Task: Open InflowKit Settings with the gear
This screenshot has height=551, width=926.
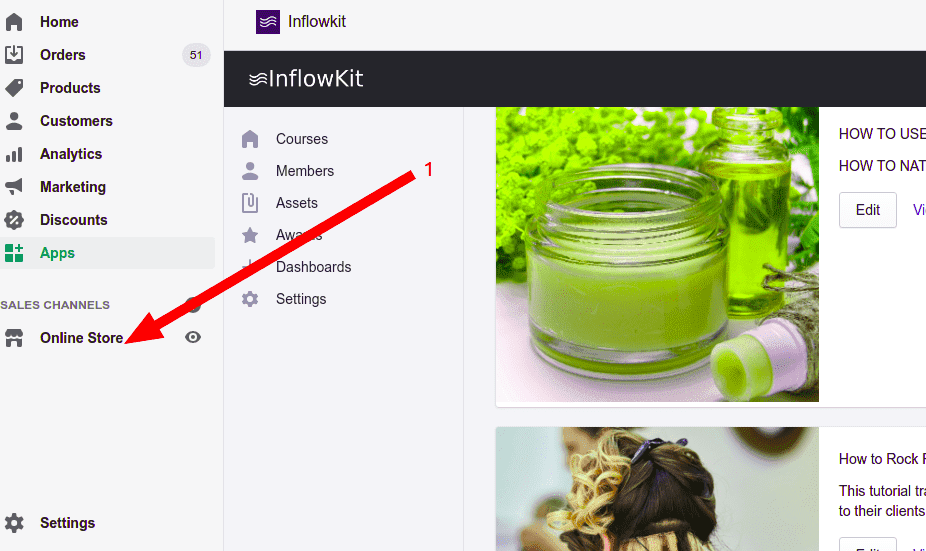Action: [x=250, y=299]
